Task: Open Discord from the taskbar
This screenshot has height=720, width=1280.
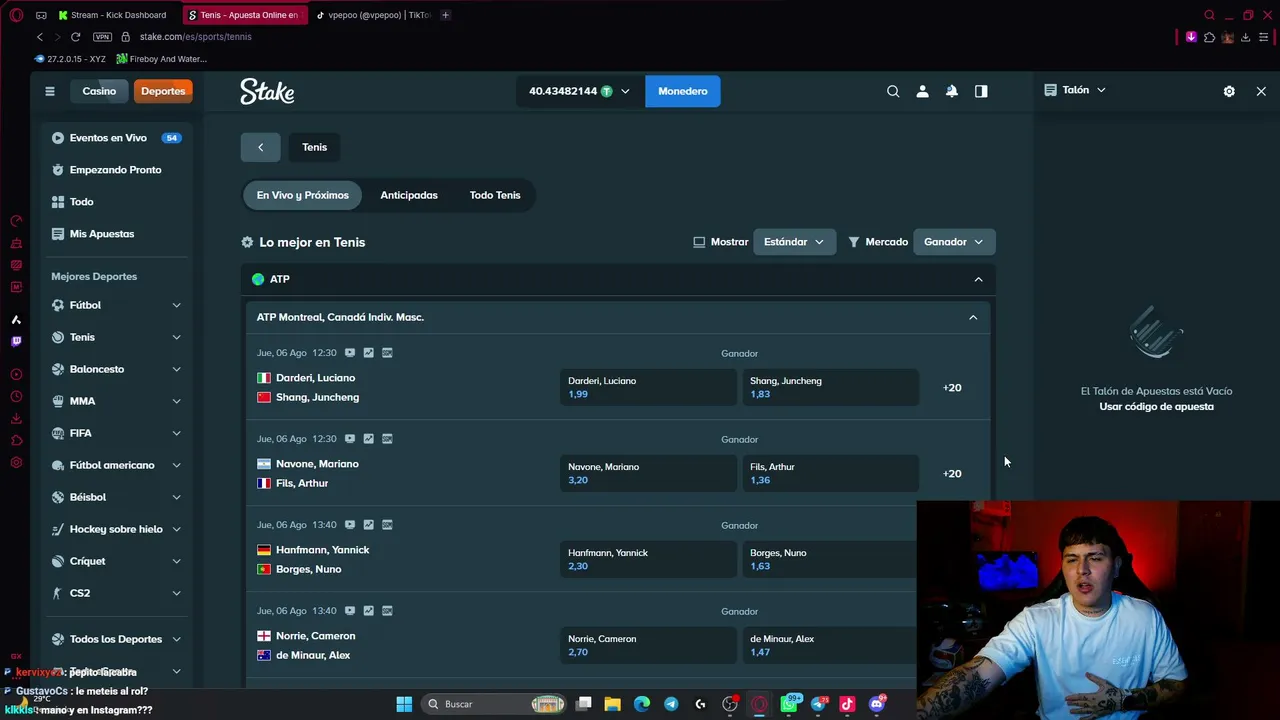Action: tap(877, 704)
